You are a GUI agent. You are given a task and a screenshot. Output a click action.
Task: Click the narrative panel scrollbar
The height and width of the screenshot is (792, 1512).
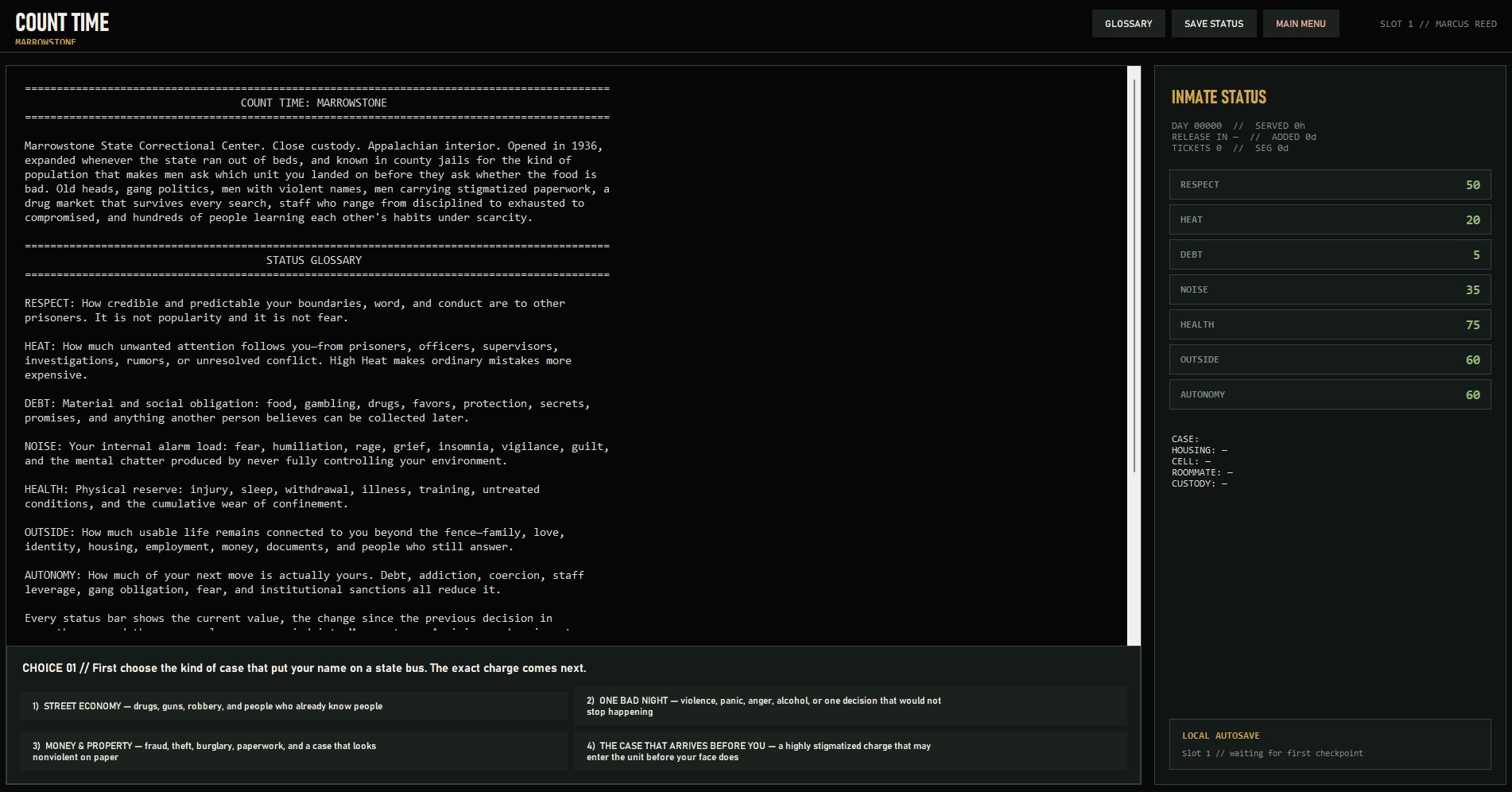point(1134,274)
